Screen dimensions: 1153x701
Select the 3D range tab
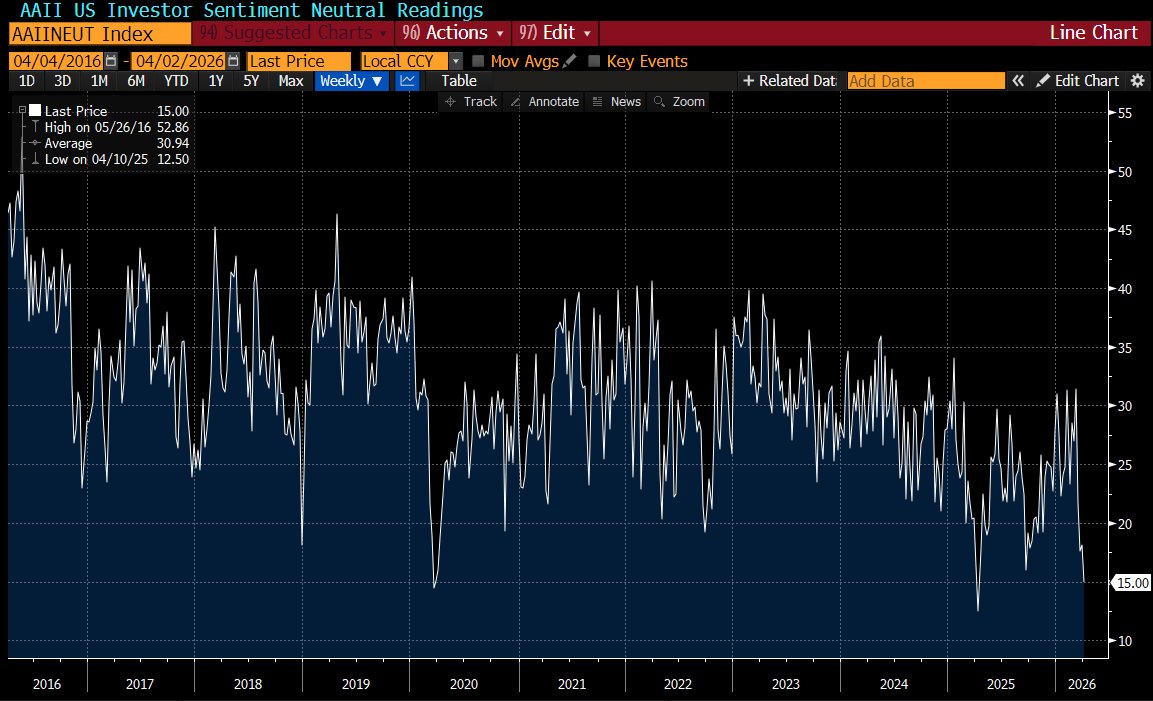[63, 81]
